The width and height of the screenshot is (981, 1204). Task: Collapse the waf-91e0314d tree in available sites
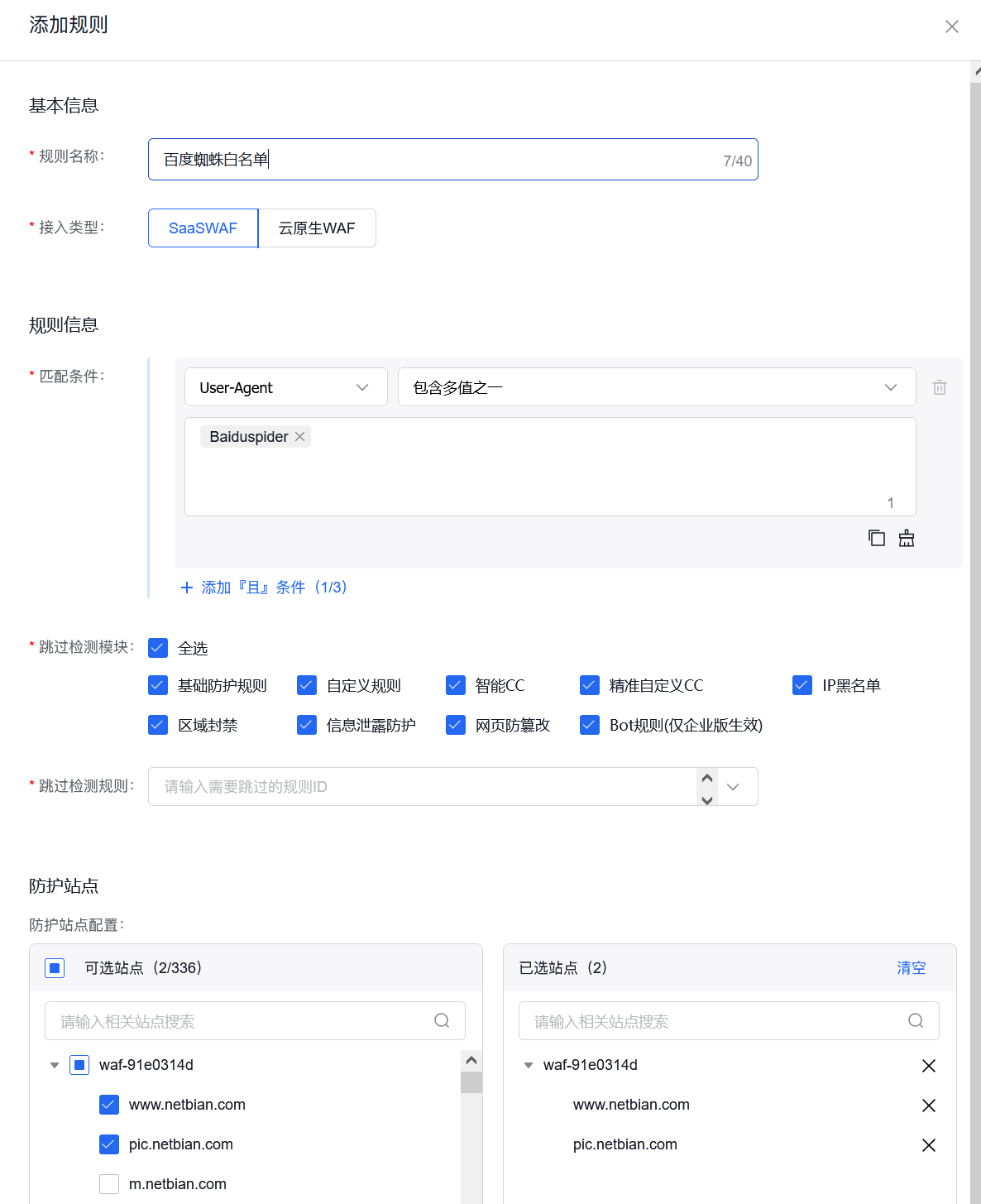click(x=53, y=1065)
